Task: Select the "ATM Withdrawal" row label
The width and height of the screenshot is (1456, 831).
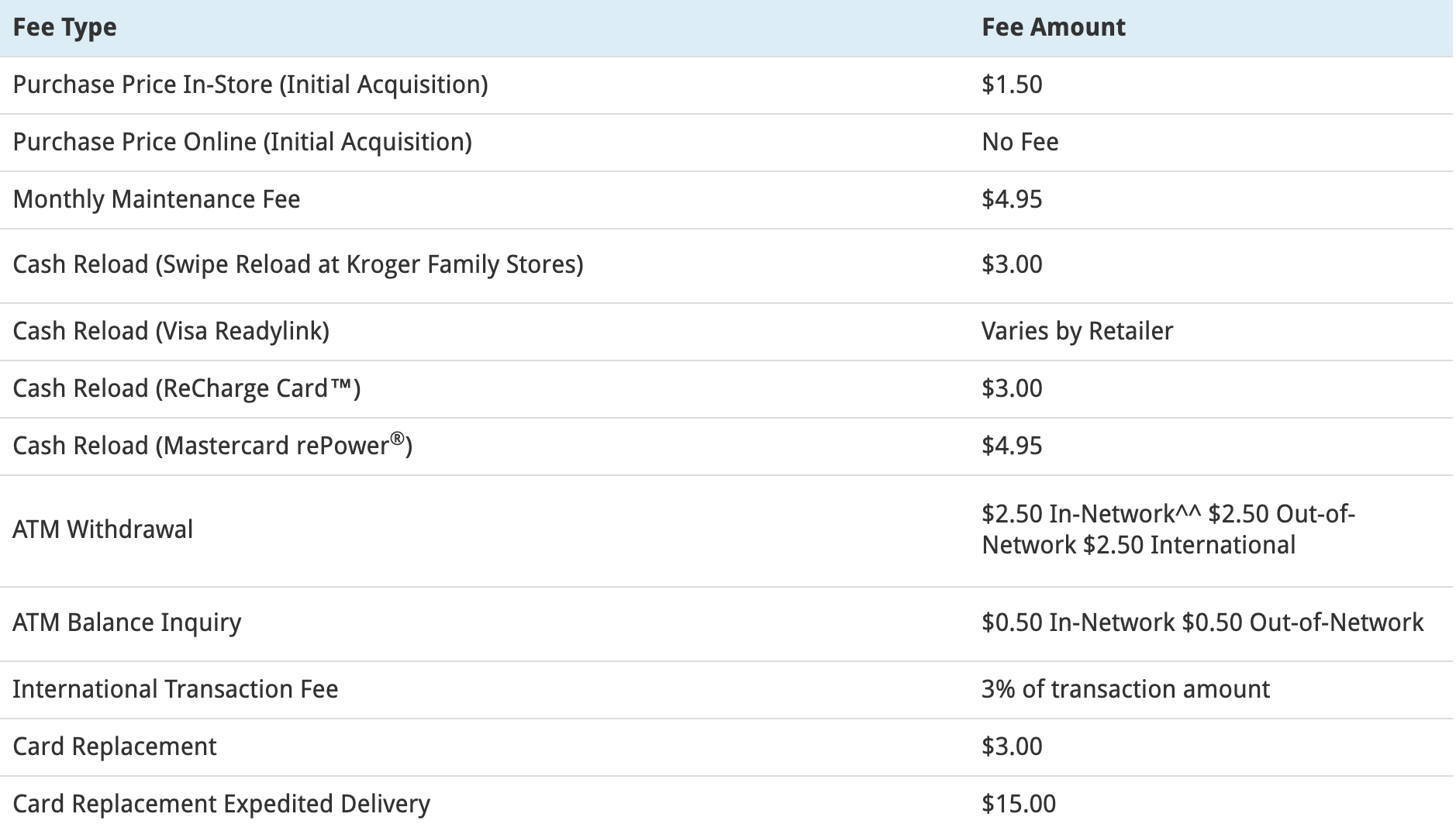Action: coord(103,529)
